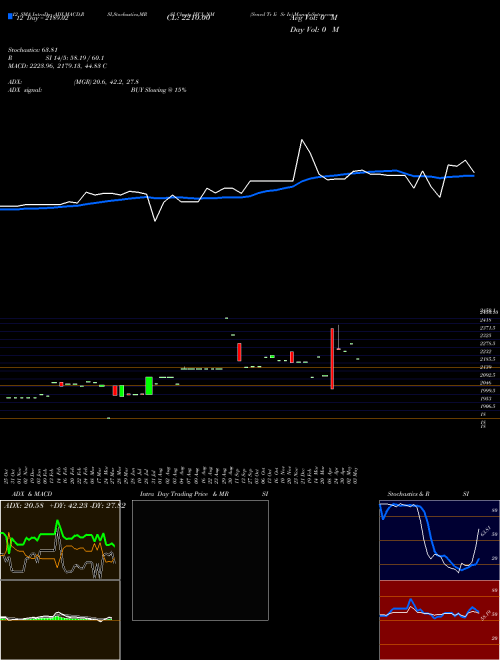
Task: Click the large green candlestick in mid chart
Action: 149,386
